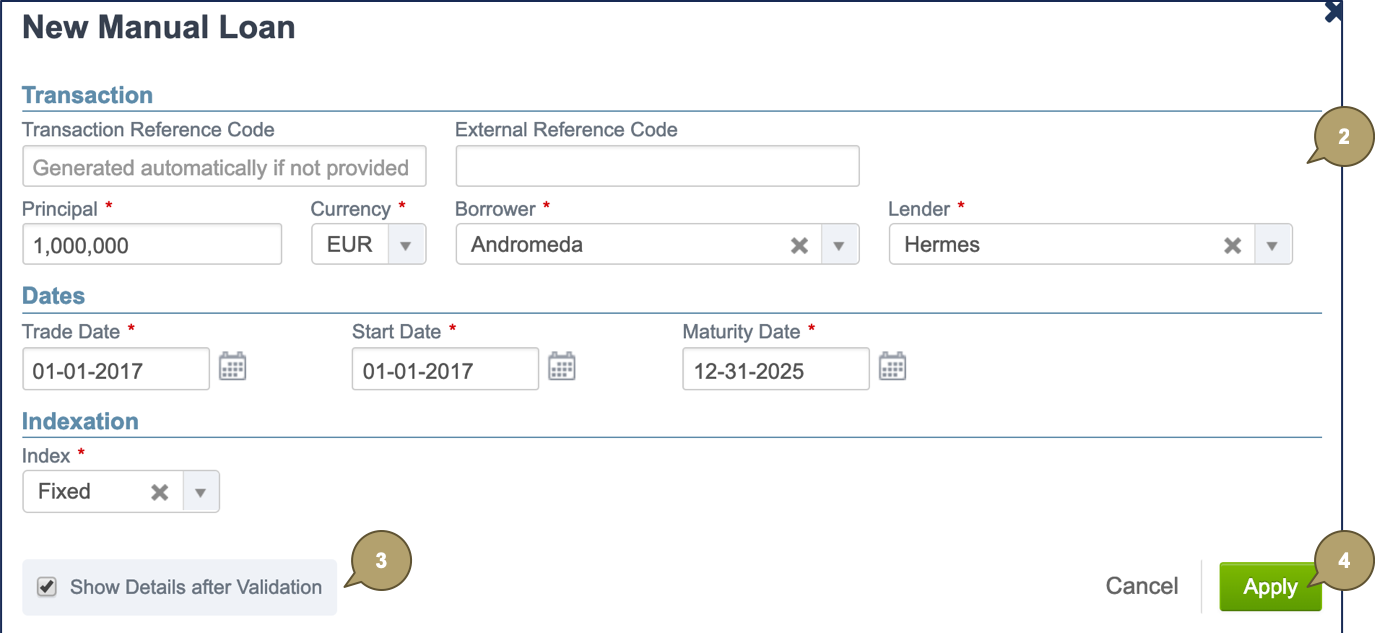Open the Maturity Date calendar picker

892,367
